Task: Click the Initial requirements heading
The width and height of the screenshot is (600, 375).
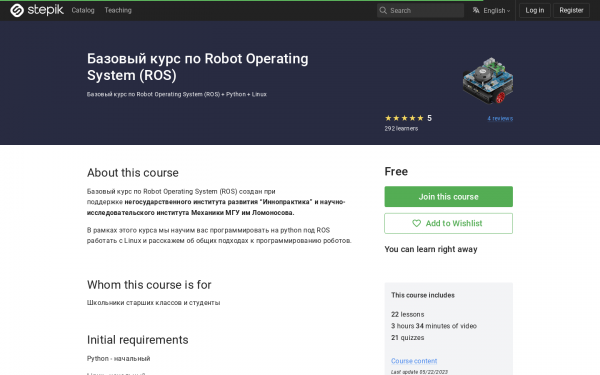Action: pos(137,340)
